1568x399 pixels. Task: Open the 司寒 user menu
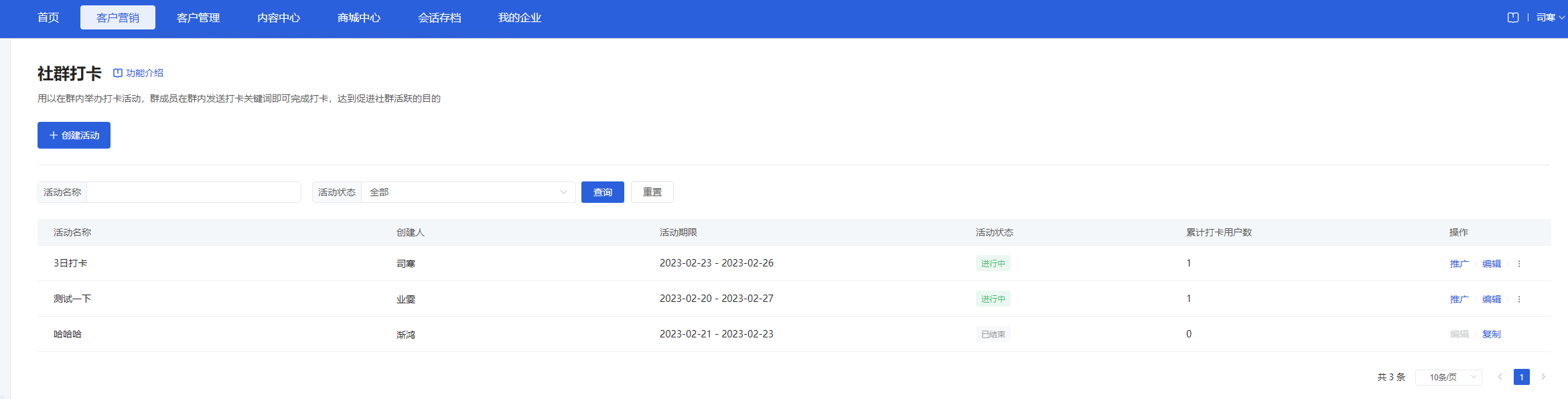coord(1550,17)
